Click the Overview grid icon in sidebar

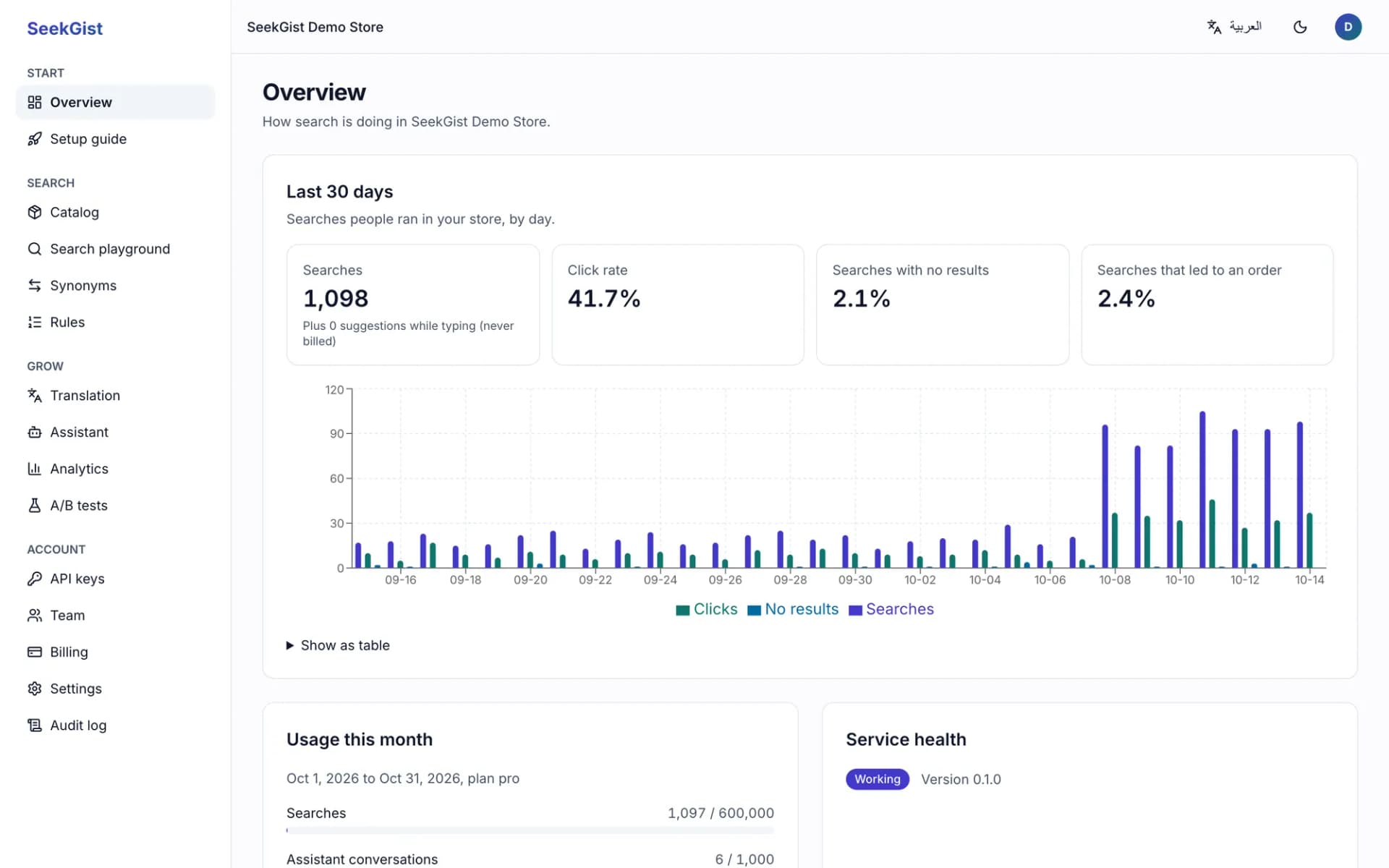(34, 102)
